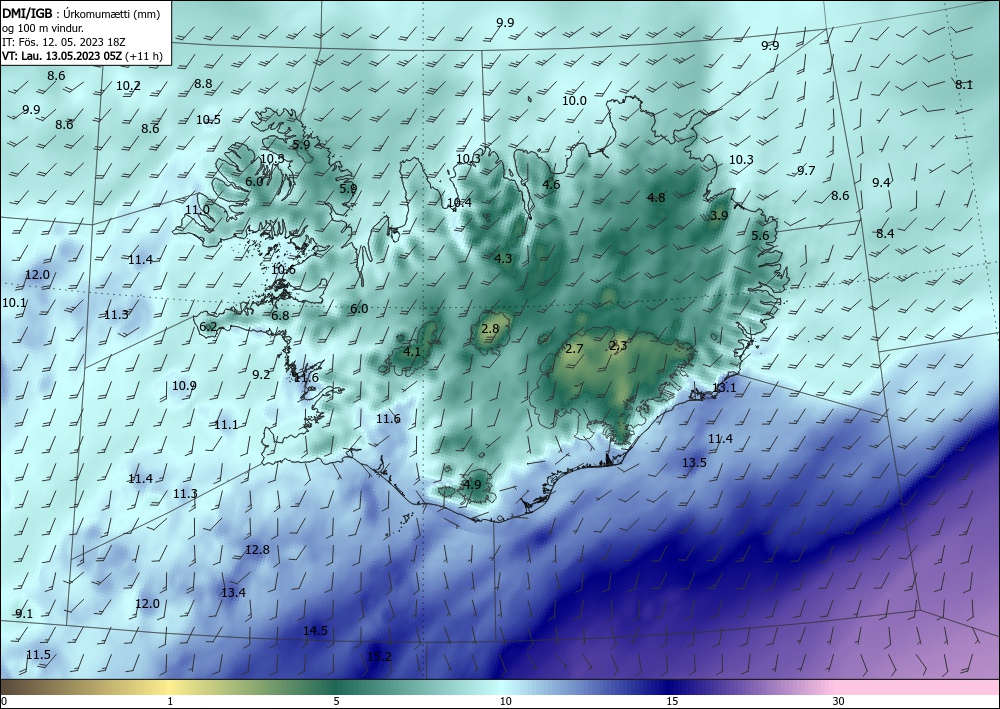Click the 2.8 value label
Screen dimensions: 1000x709
pyautogui.click(x=490, y=329)
